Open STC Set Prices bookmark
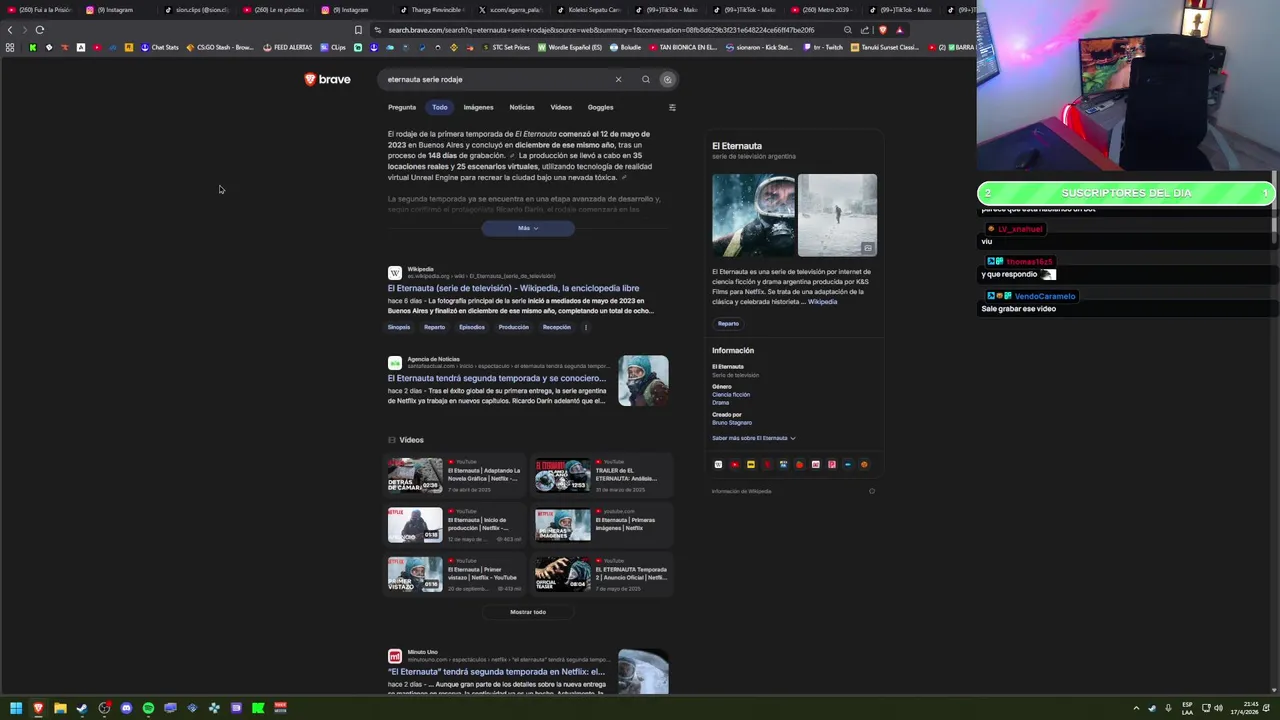 click(505, 47)
